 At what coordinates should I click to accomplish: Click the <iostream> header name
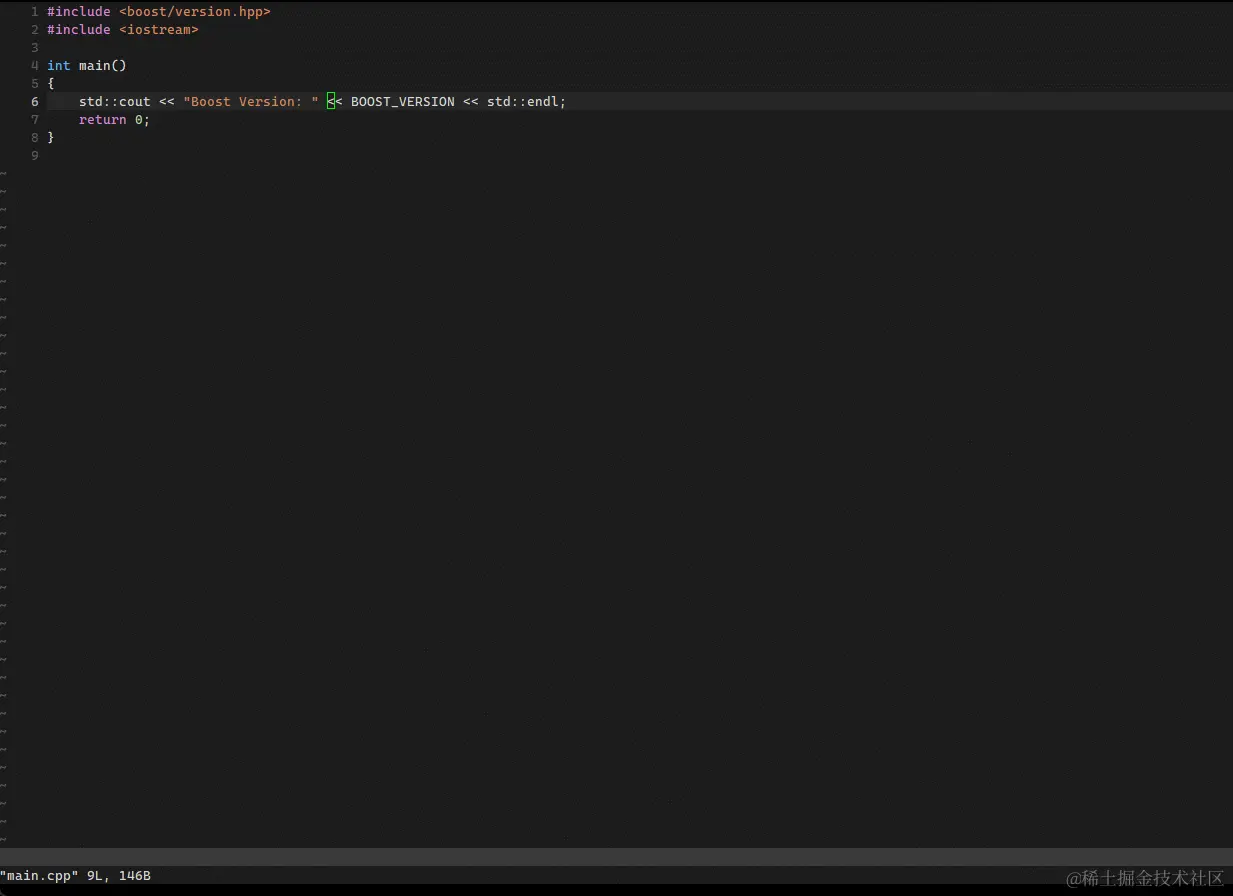coord(159,29)
